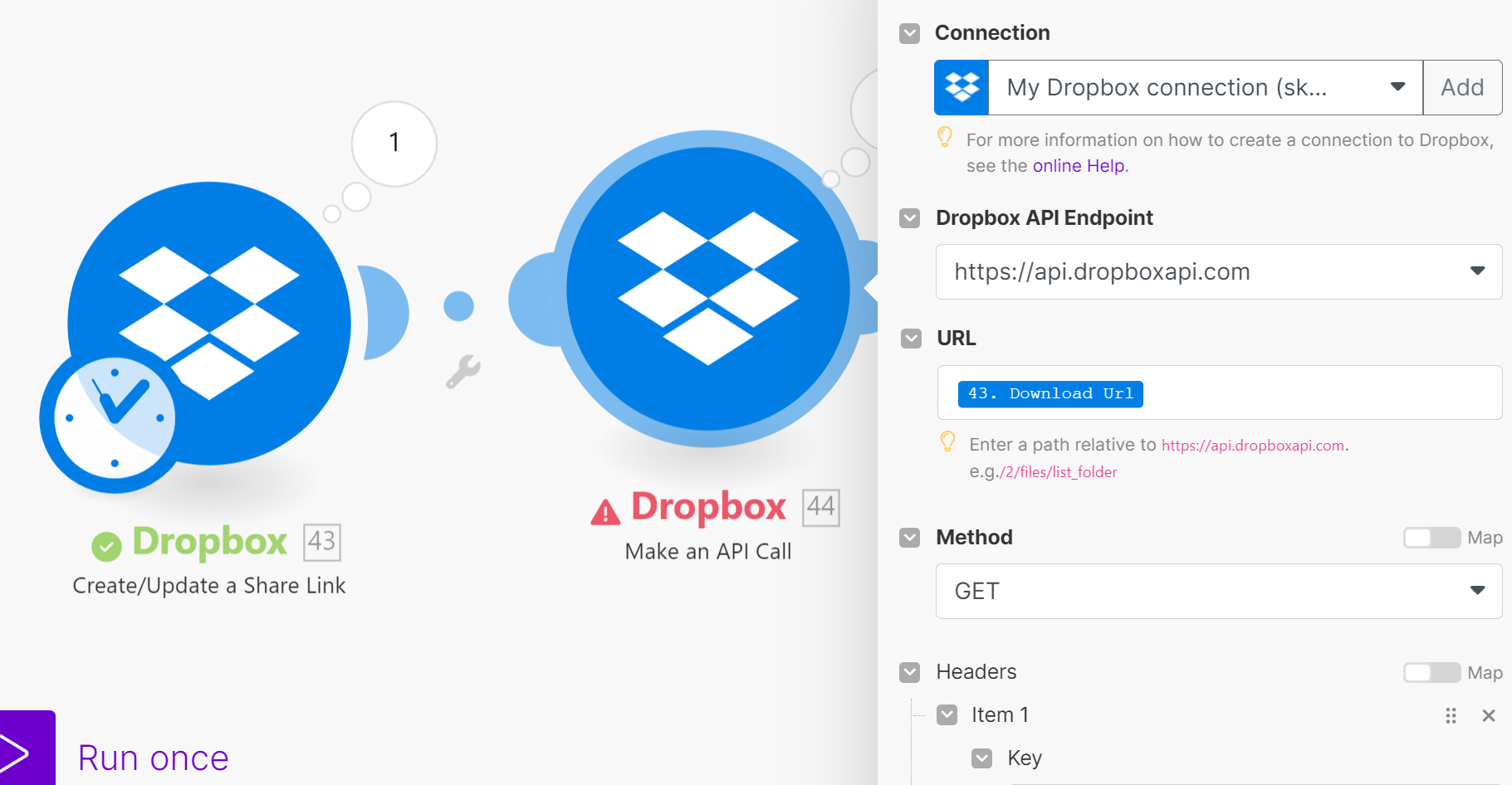Enable the Map toggle for Headers

point(1431,672)
